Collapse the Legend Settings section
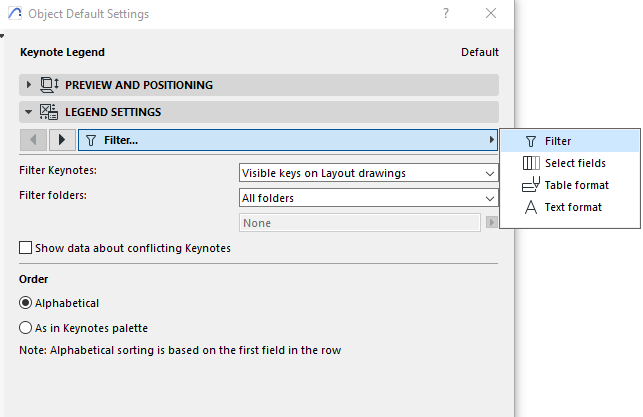 (29, 112)
